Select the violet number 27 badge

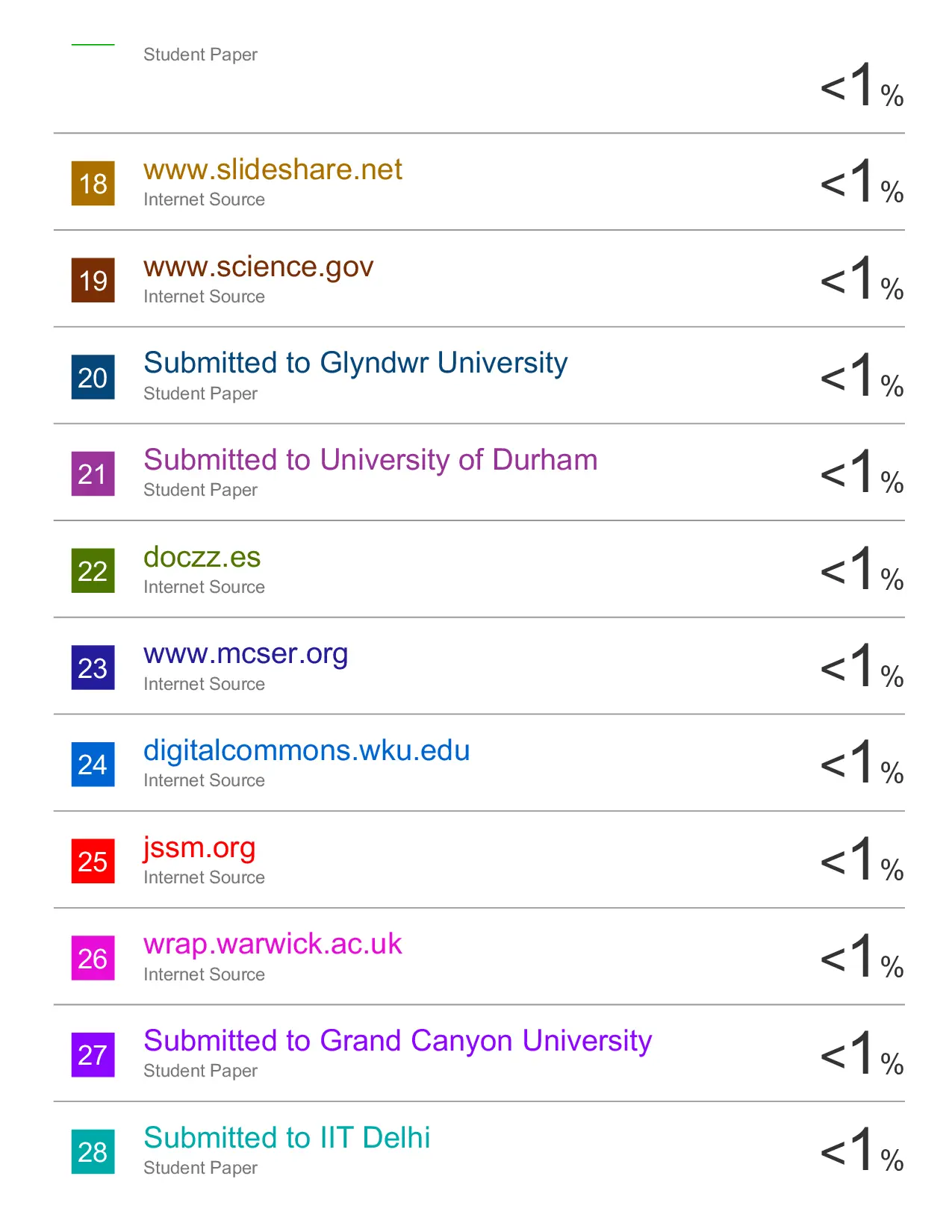pos(93,1054)
